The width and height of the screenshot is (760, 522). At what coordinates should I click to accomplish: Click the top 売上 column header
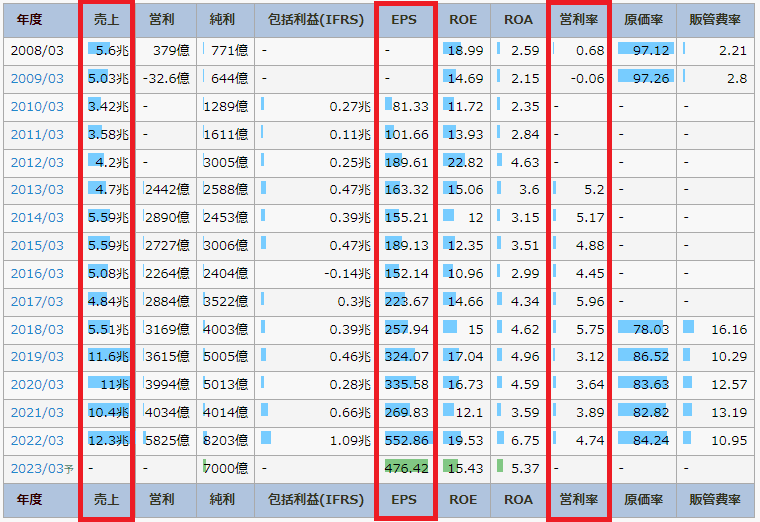[105, 20]
